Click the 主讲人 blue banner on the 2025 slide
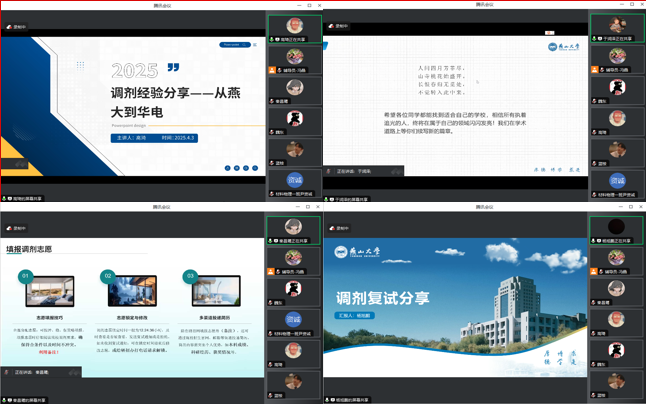The image size is (646, 404). coord(155,138)
